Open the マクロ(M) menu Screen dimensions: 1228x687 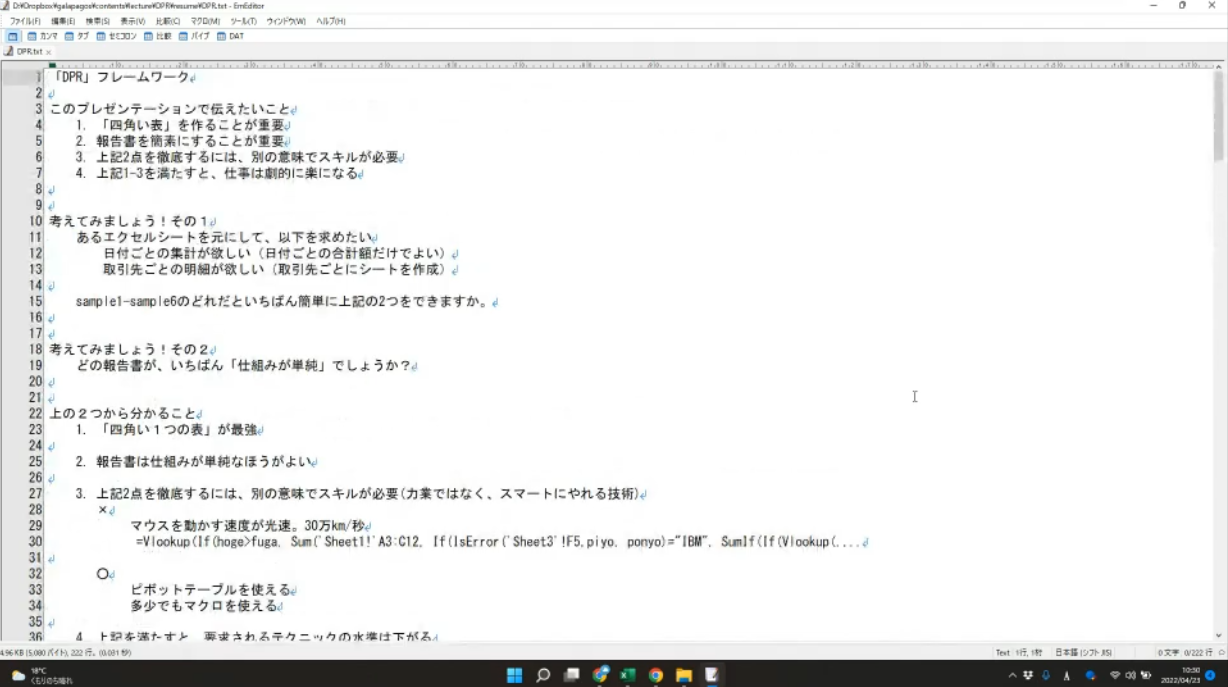[205, 21]
